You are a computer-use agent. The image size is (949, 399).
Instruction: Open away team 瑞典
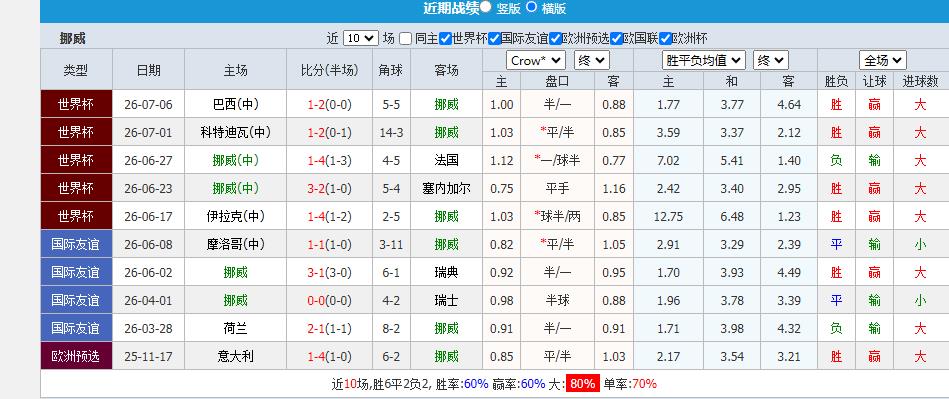(447, 272)
